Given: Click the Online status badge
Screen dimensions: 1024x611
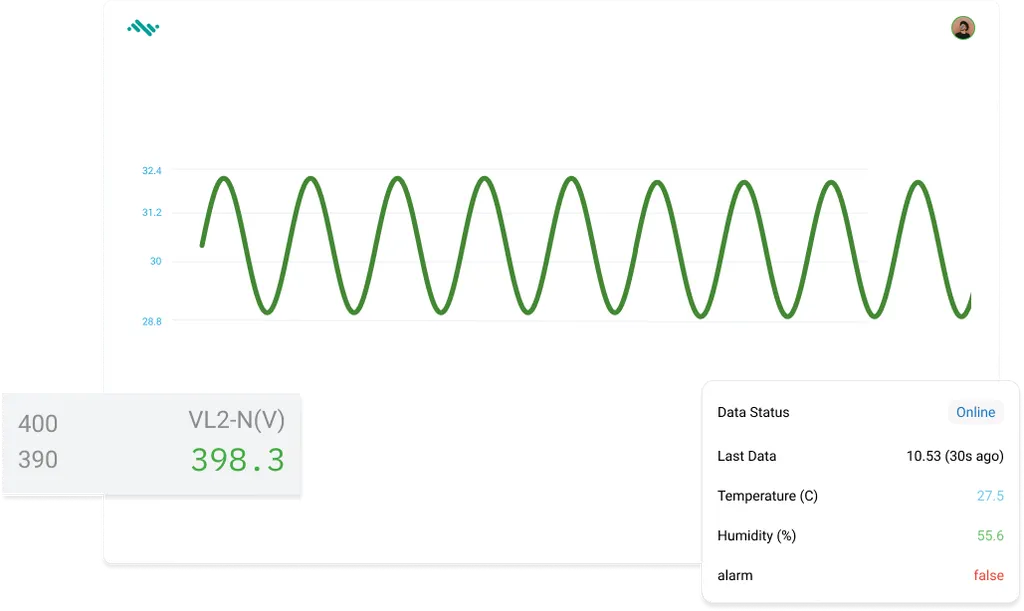Looking at the screenshot, I should pyautogui.click(x=975, y=412).
